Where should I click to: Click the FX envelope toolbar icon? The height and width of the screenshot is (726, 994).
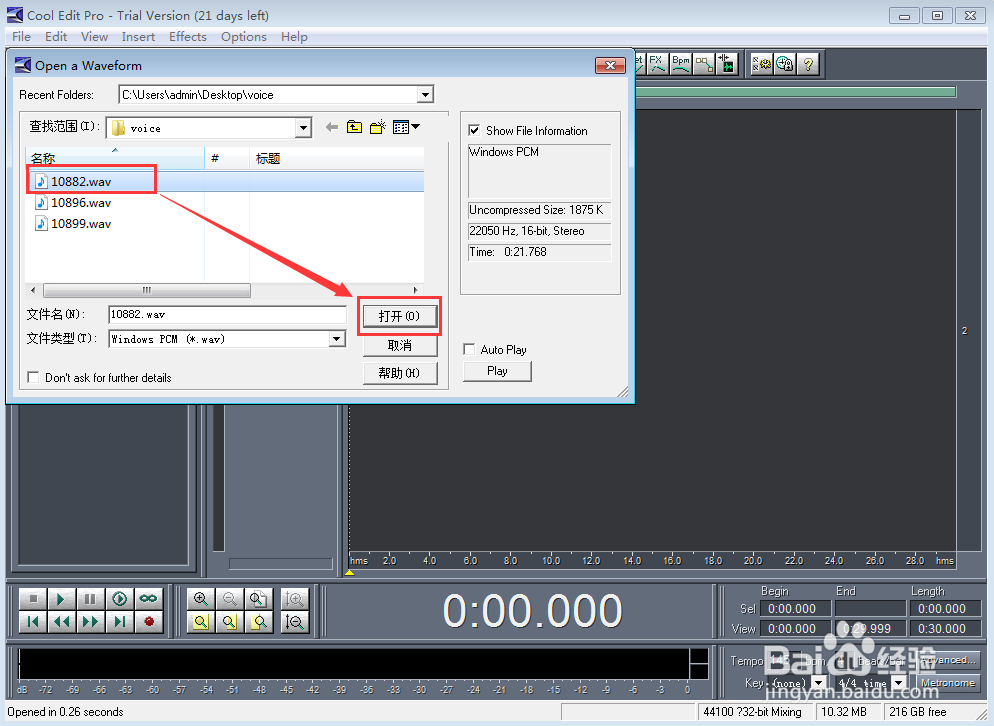point(657,64)
